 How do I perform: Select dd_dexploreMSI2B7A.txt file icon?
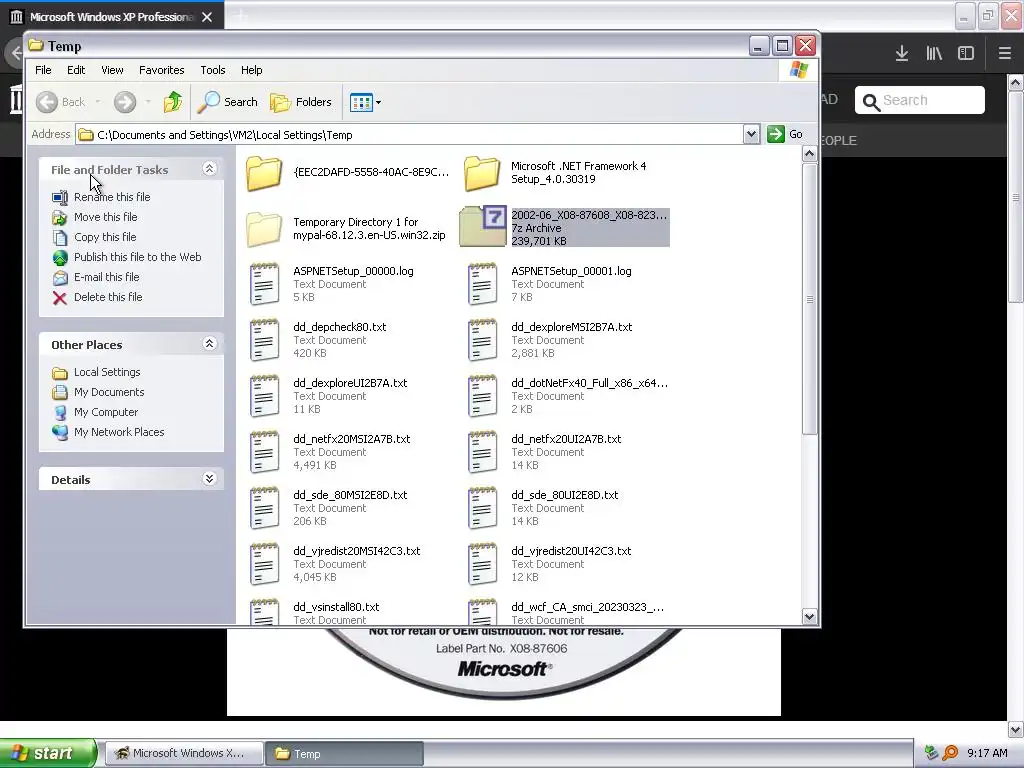(483, 340)
